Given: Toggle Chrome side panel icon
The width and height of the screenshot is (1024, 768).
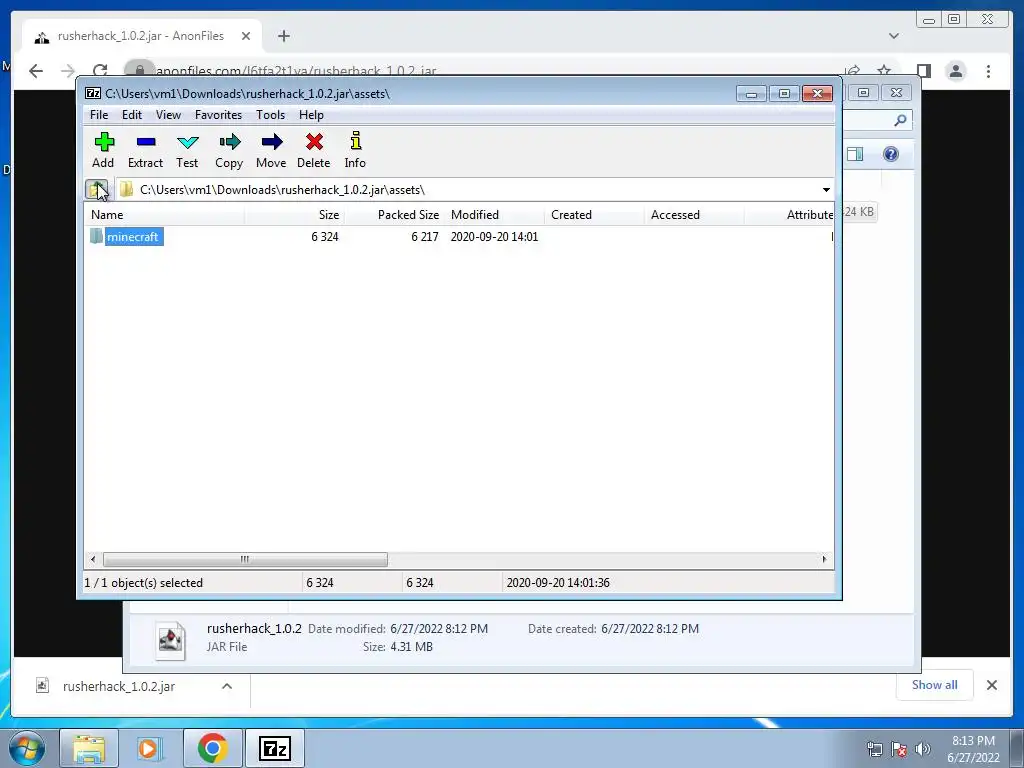Looking at the screenshot, I should [923, 71].
